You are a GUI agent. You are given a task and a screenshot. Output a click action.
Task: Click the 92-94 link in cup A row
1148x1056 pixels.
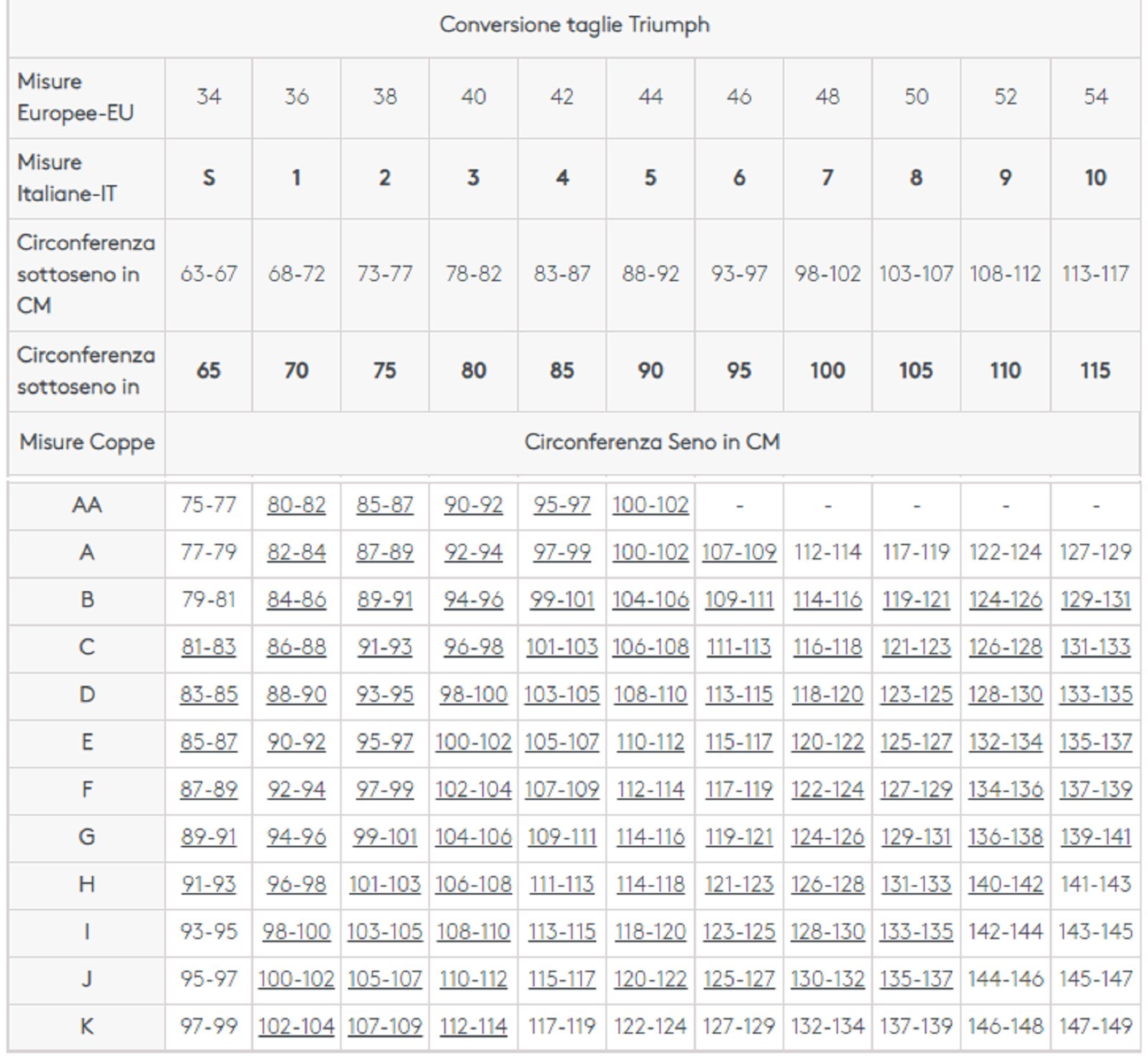473,552
